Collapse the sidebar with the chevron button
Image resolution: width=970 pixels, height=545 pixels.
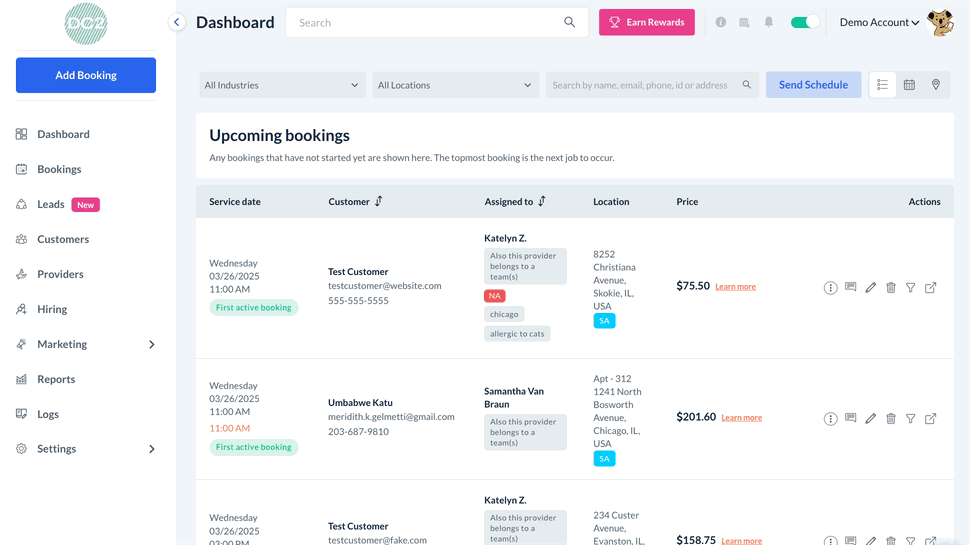click(x=177, y=22)
